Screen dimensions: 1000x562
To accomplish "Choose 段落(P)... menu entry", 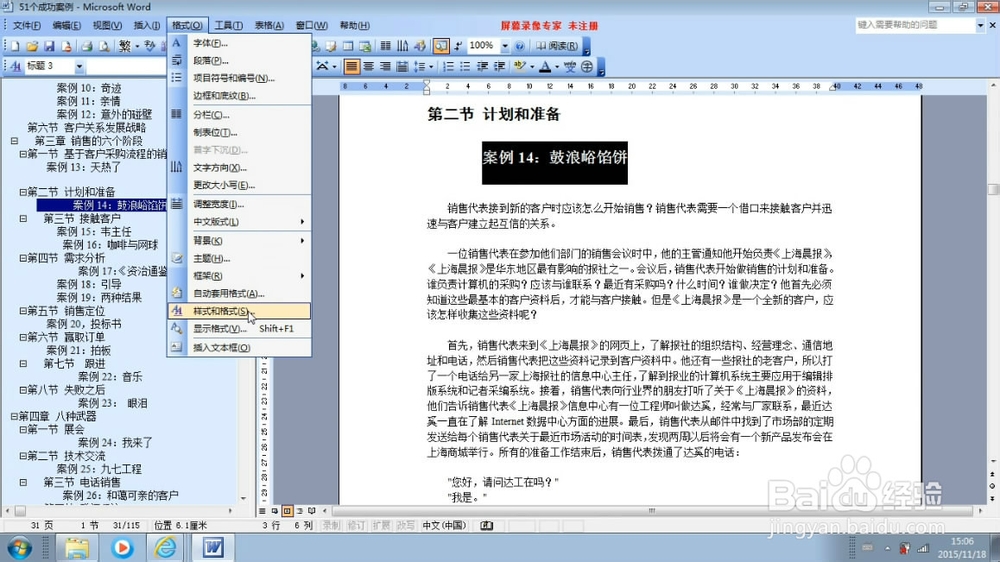I will [x=239, y=61].
